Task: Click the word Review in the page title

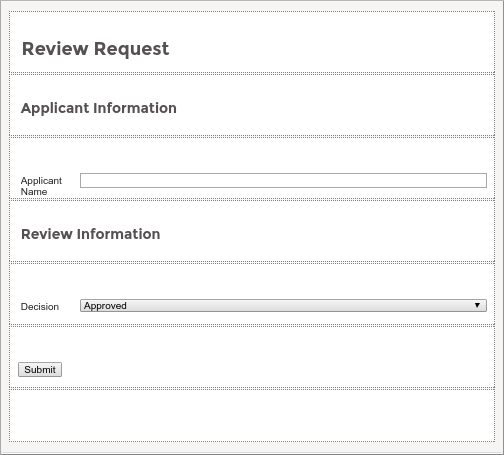Action: point(55,49)
